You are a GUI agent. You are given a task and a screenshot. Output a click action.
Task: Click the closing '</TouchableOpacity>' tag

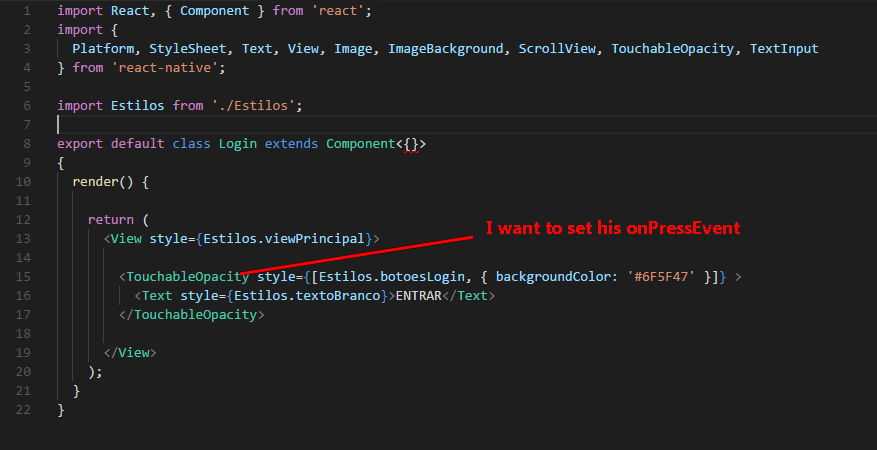click(191, 315)
